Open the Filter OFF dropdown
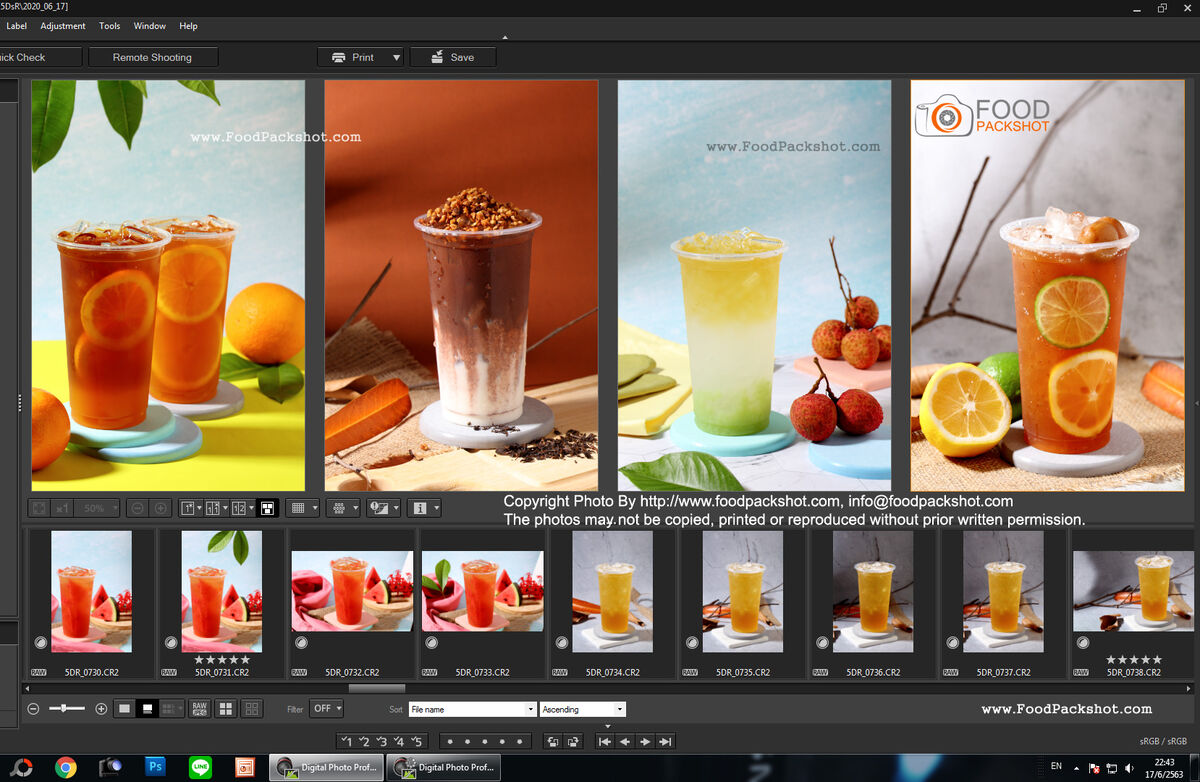The height and width of the screenshot is (782, 1200). 326,709
